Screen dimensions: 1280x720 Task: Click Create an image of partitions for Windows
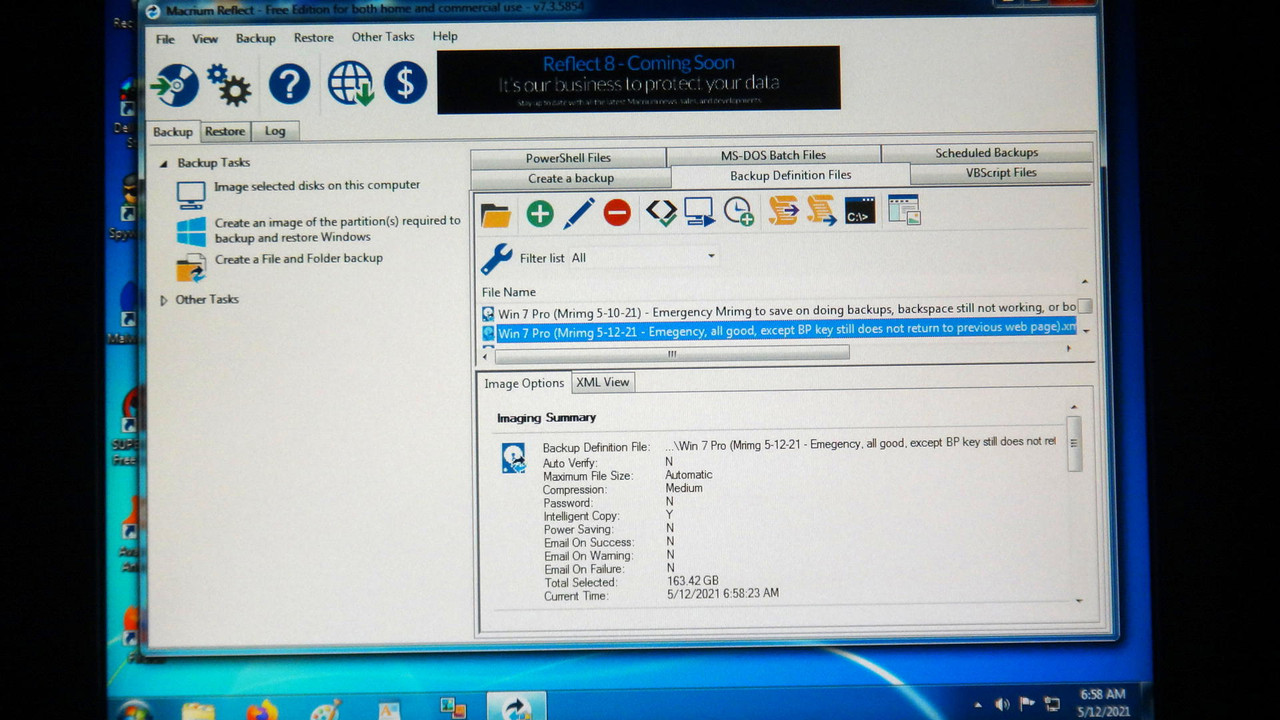tap(337, 229)
